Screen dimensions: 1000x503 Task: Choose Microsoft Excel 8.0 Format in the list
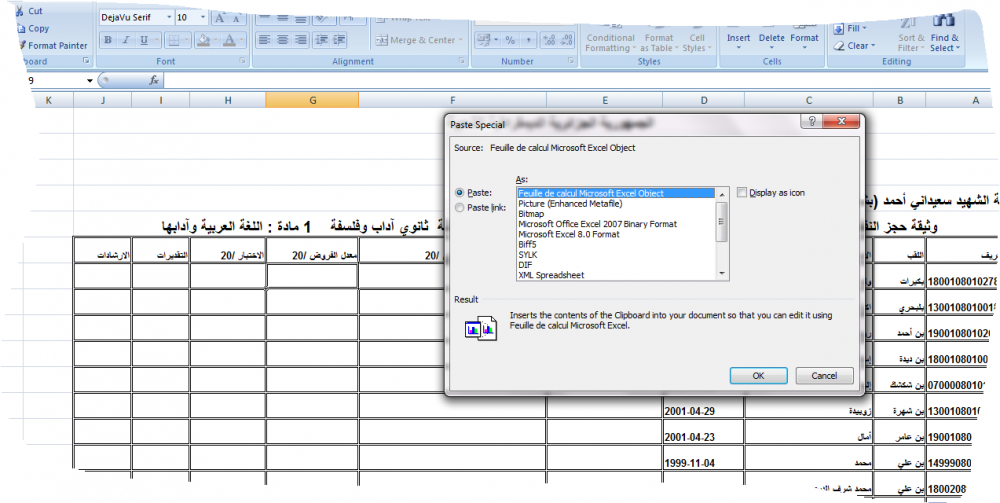[569, 235]
